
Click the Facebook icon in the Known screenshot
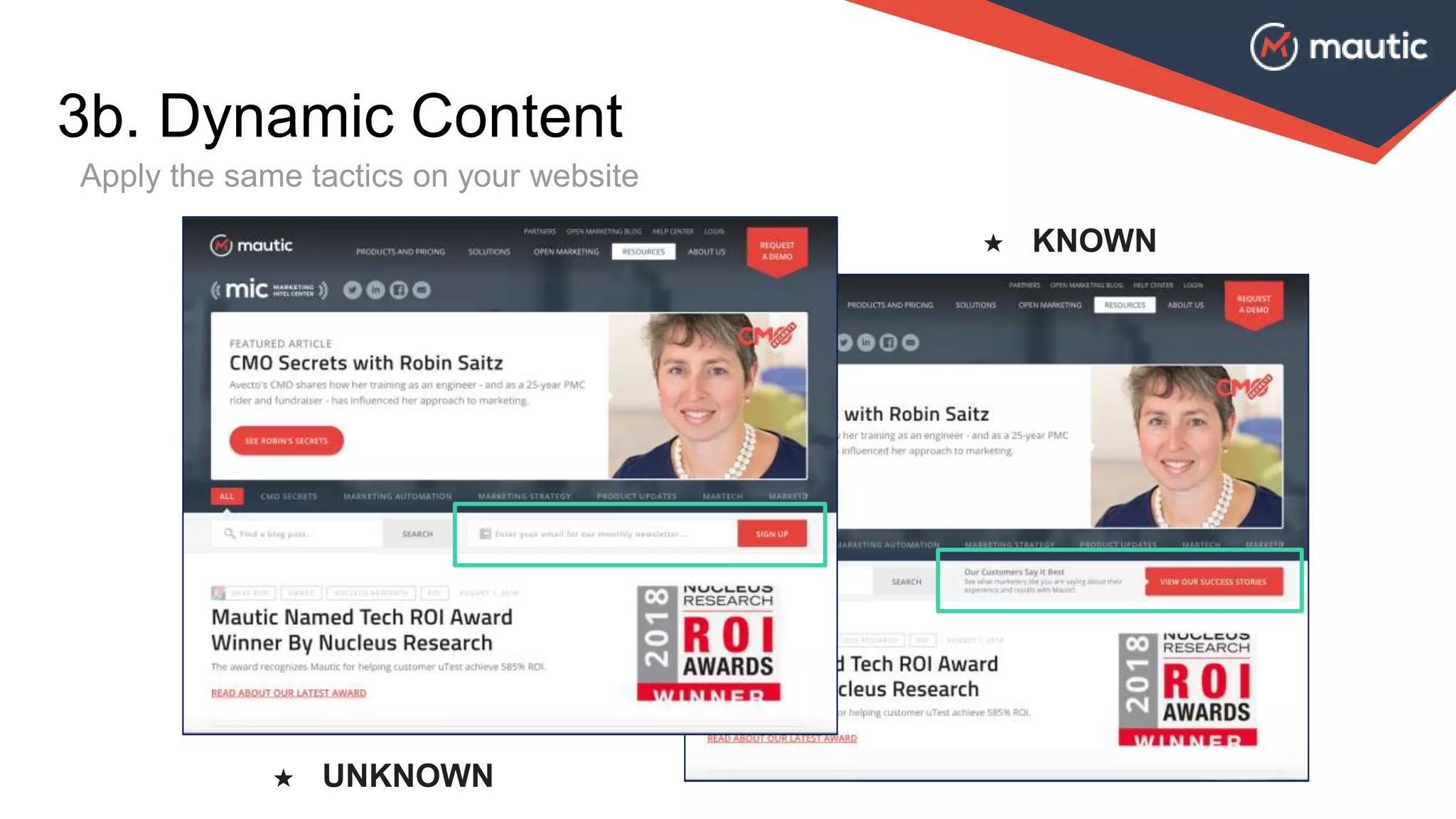click(x=889, y=343)
